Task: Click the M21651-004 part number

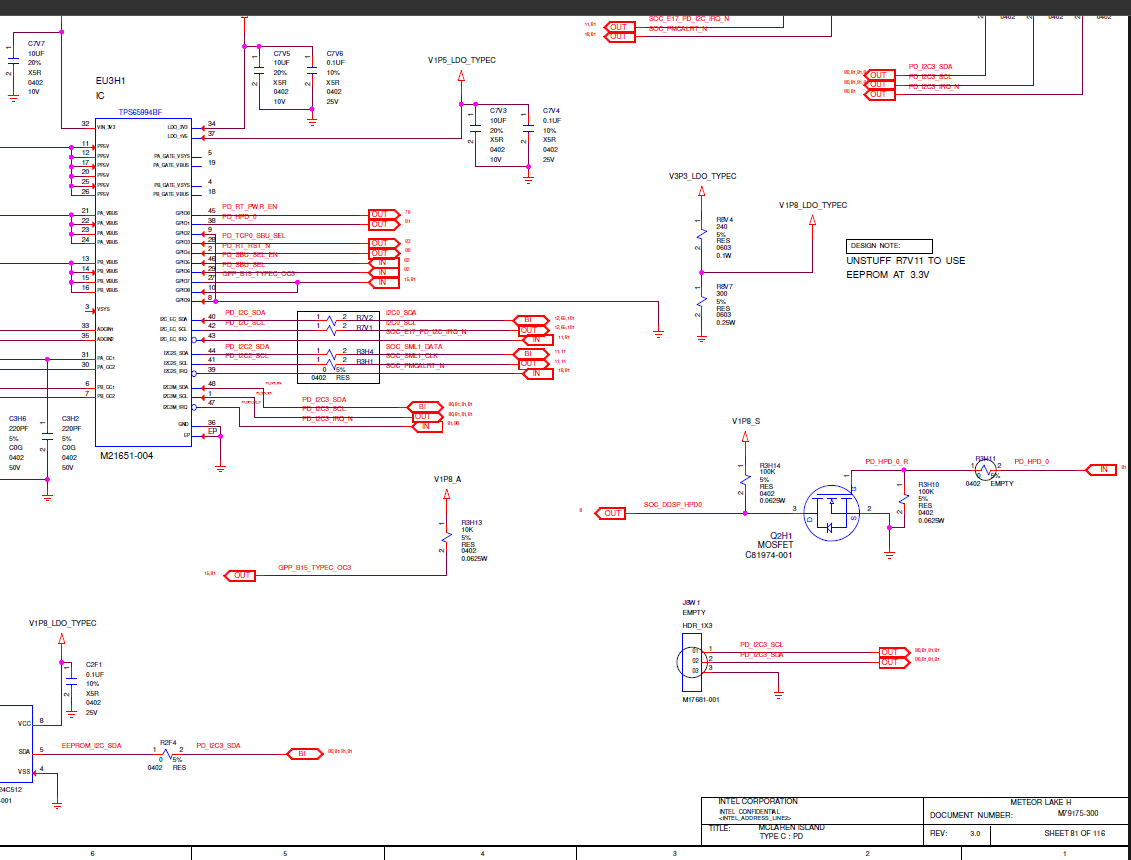Action: coord(126,456)
